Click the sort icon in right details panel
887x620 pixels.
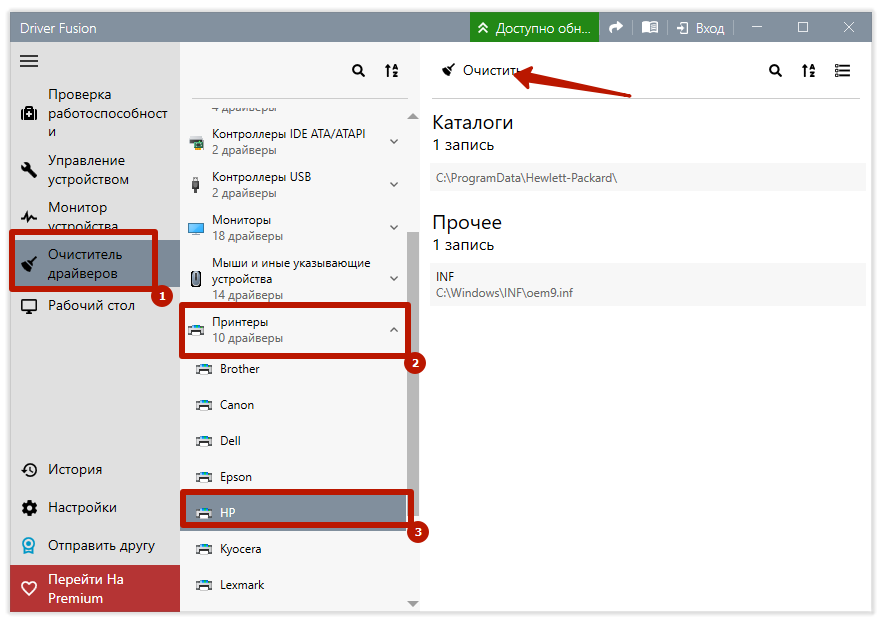[808, 71]
